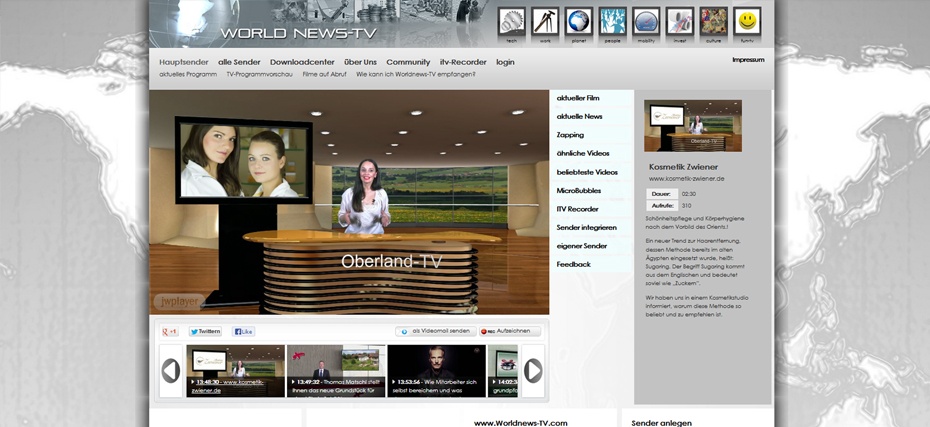Select 'eigener Sender' in side menu

[581, 246]
